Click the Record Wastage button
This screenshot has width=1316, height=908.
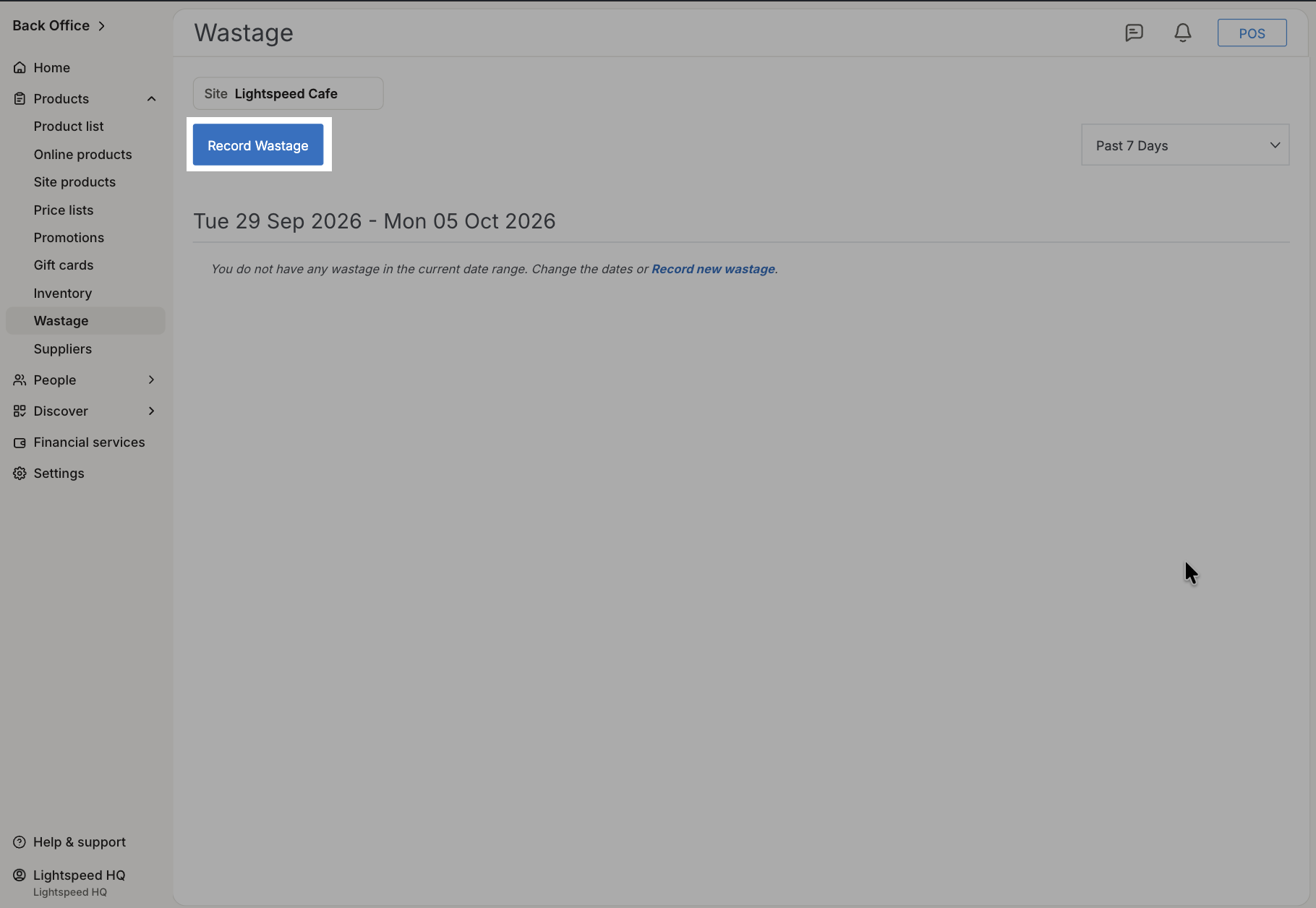click(258, 145)
